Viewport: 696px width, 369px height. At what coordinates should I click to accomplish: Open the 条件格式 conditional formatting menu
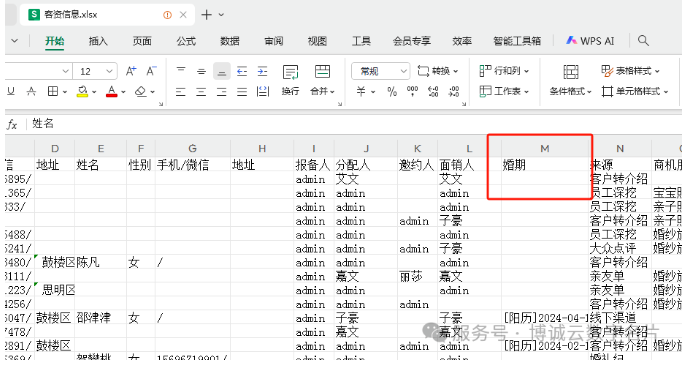[x=571, y=80]
